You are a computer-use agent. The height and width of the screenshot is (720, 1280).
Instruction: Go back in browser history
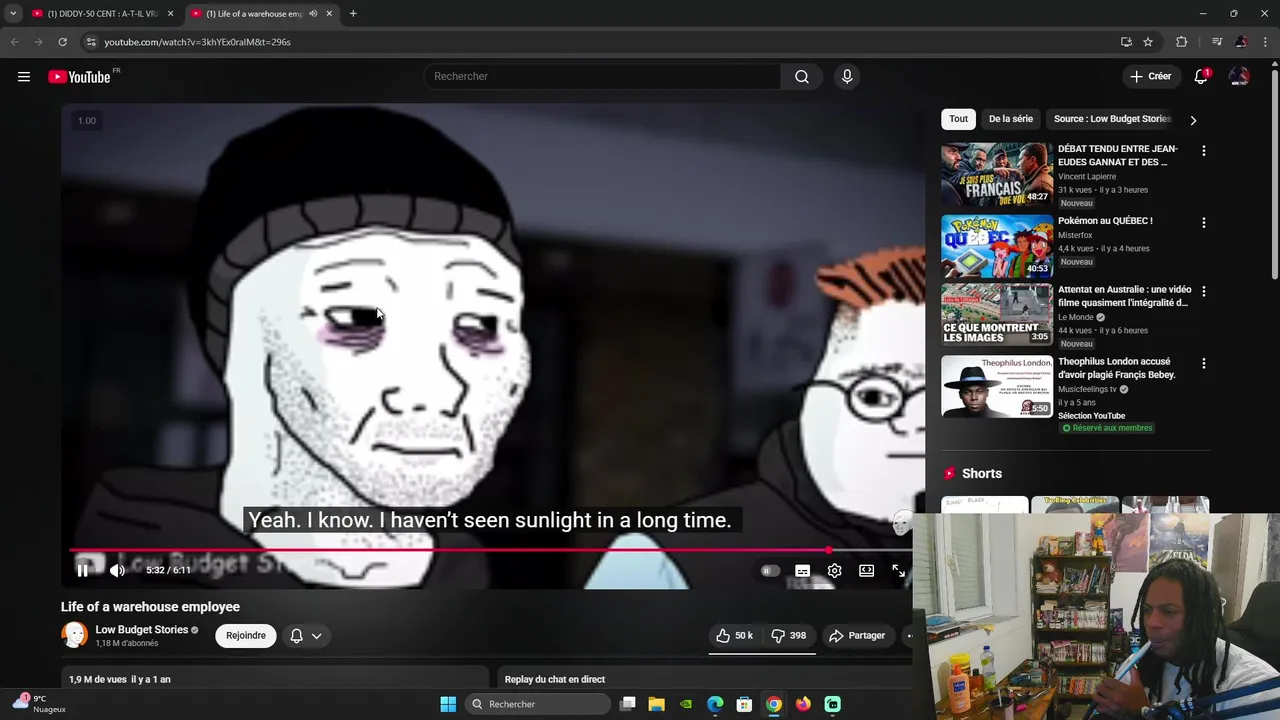14,42
